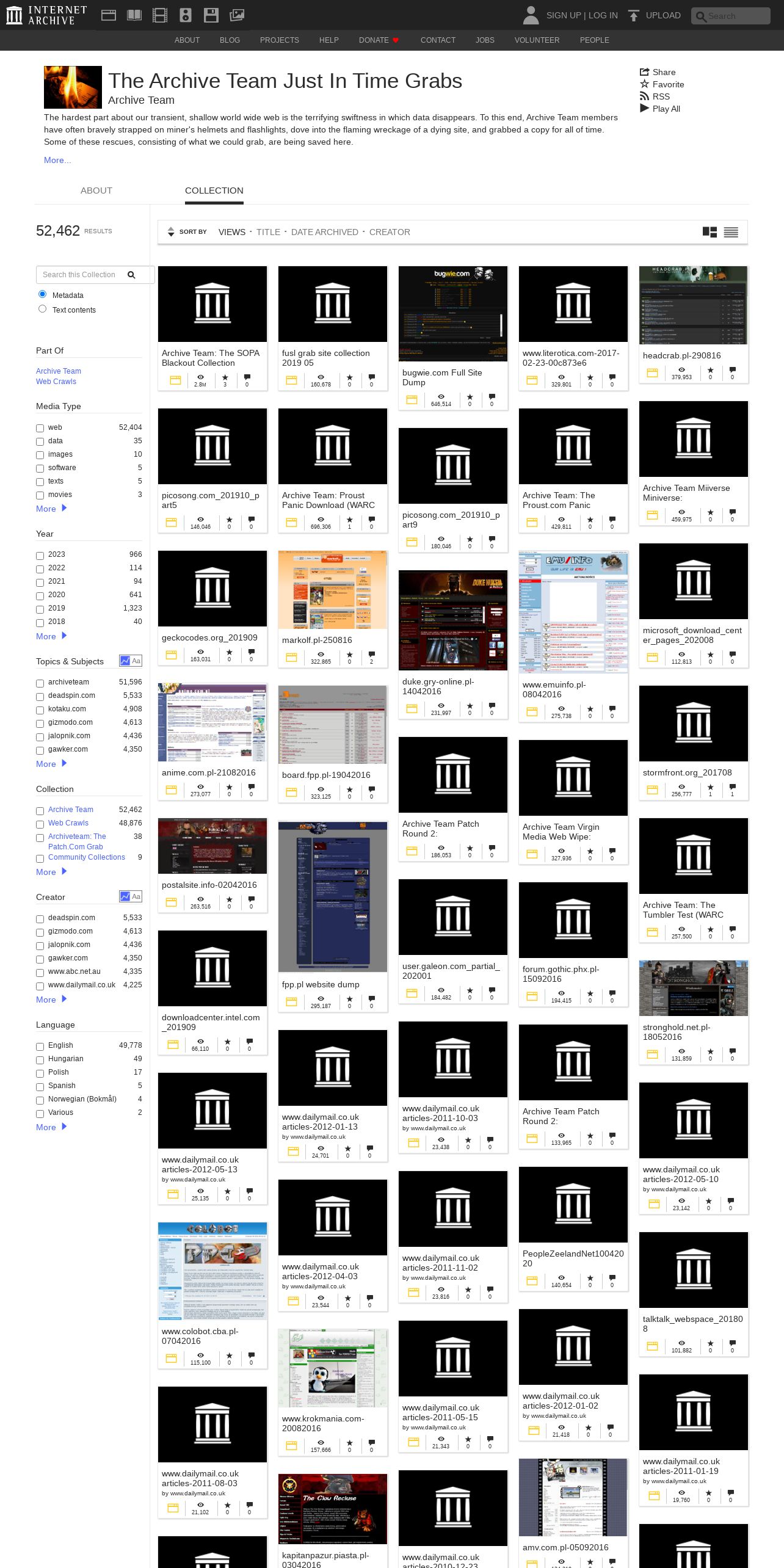Sort results by CREATOR

coord(390,232)
